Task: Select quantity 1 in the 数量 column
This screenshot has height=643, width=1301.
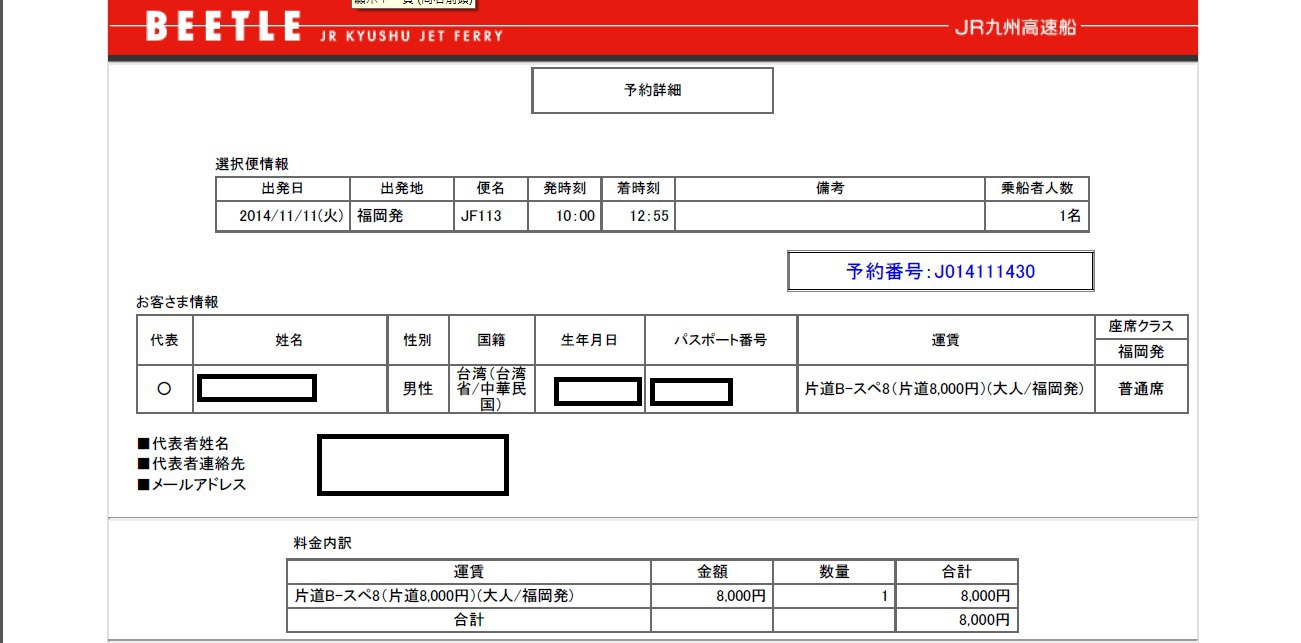Action: tap(883, 596)
